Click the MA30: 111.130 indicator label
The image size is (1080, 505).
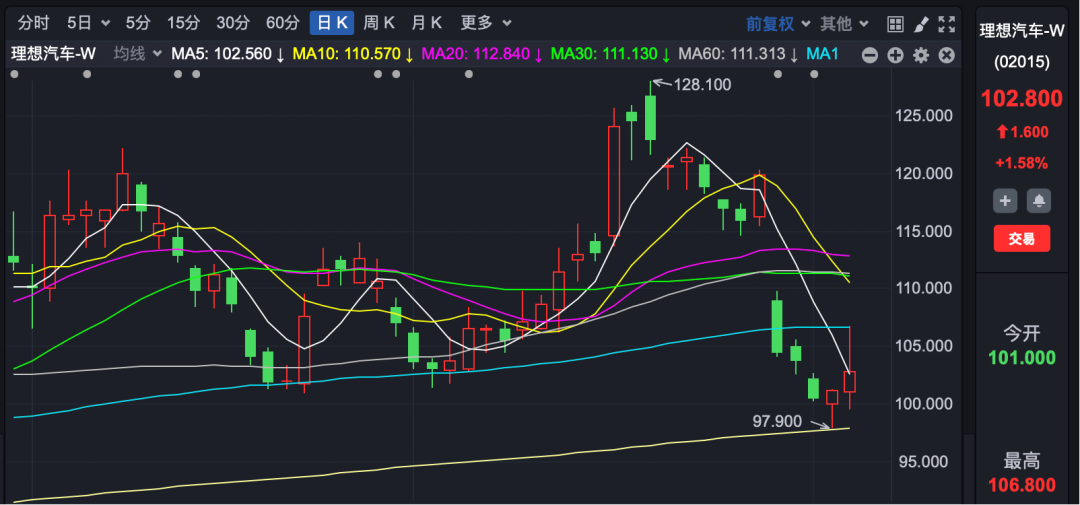612,54
